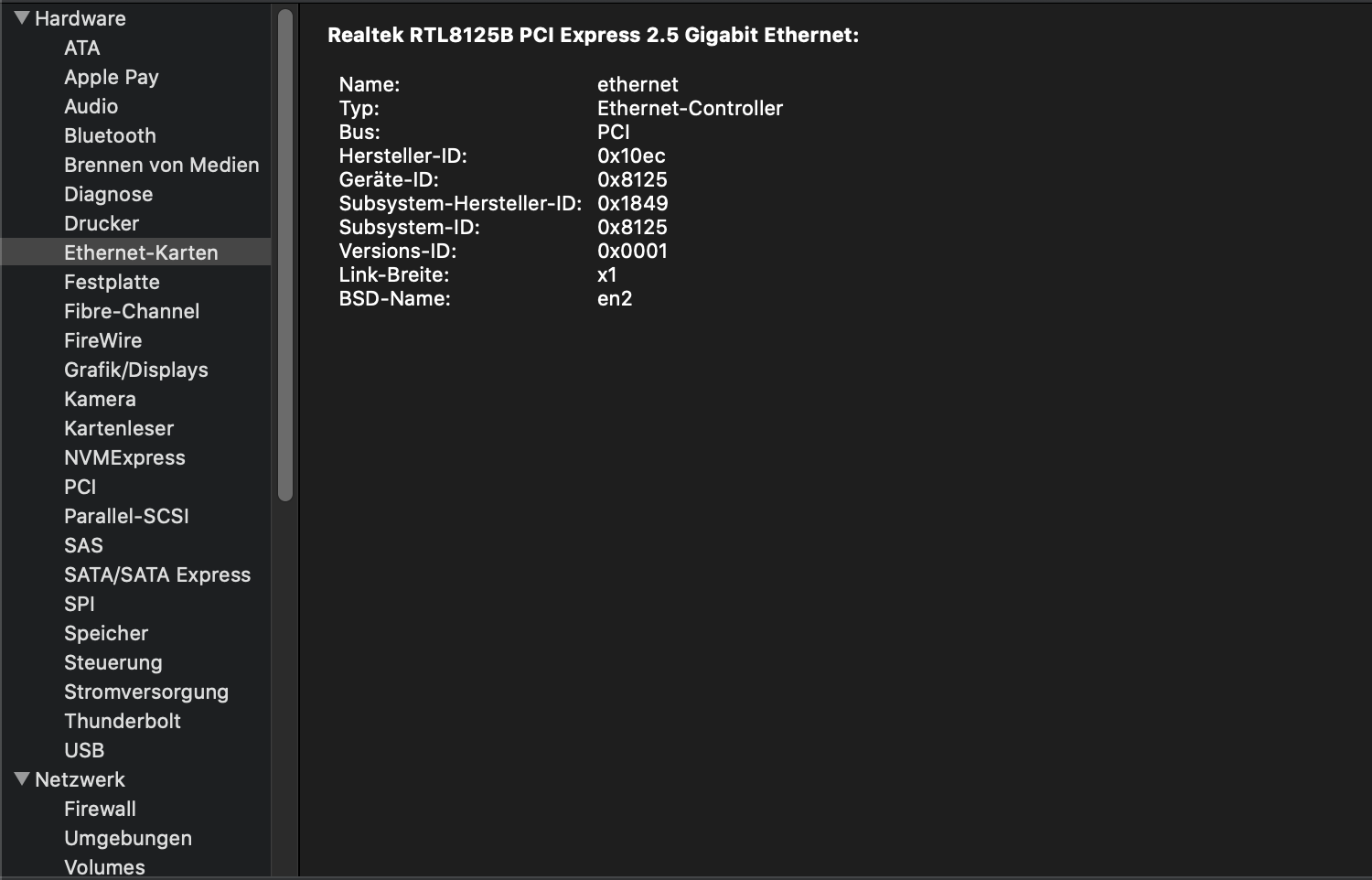Show the Thunderbolt details
Screen dimensions: 1372x880
122,721
